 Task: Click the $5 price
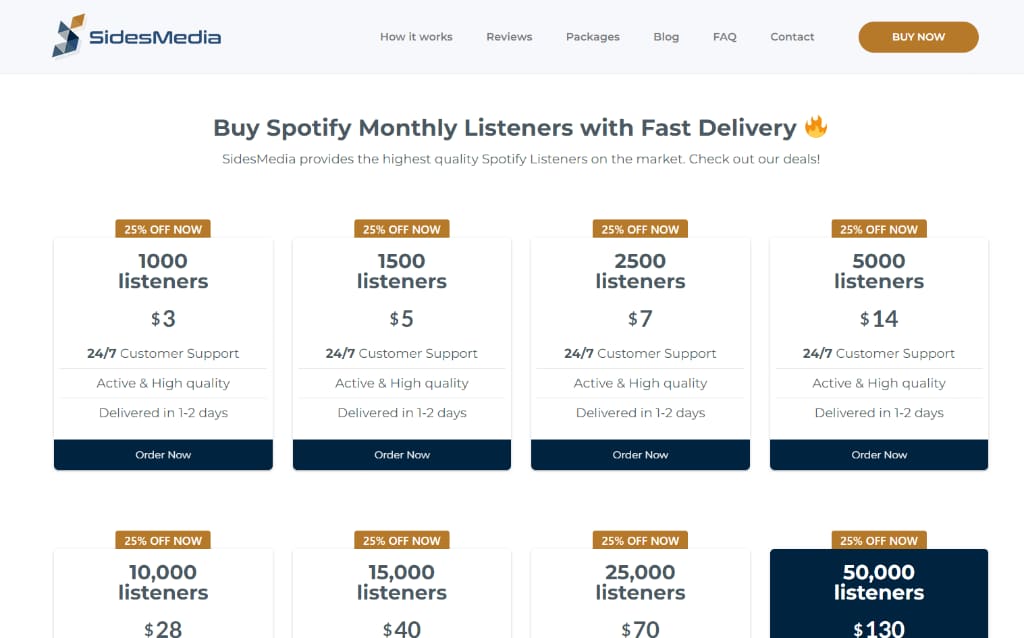402,319
